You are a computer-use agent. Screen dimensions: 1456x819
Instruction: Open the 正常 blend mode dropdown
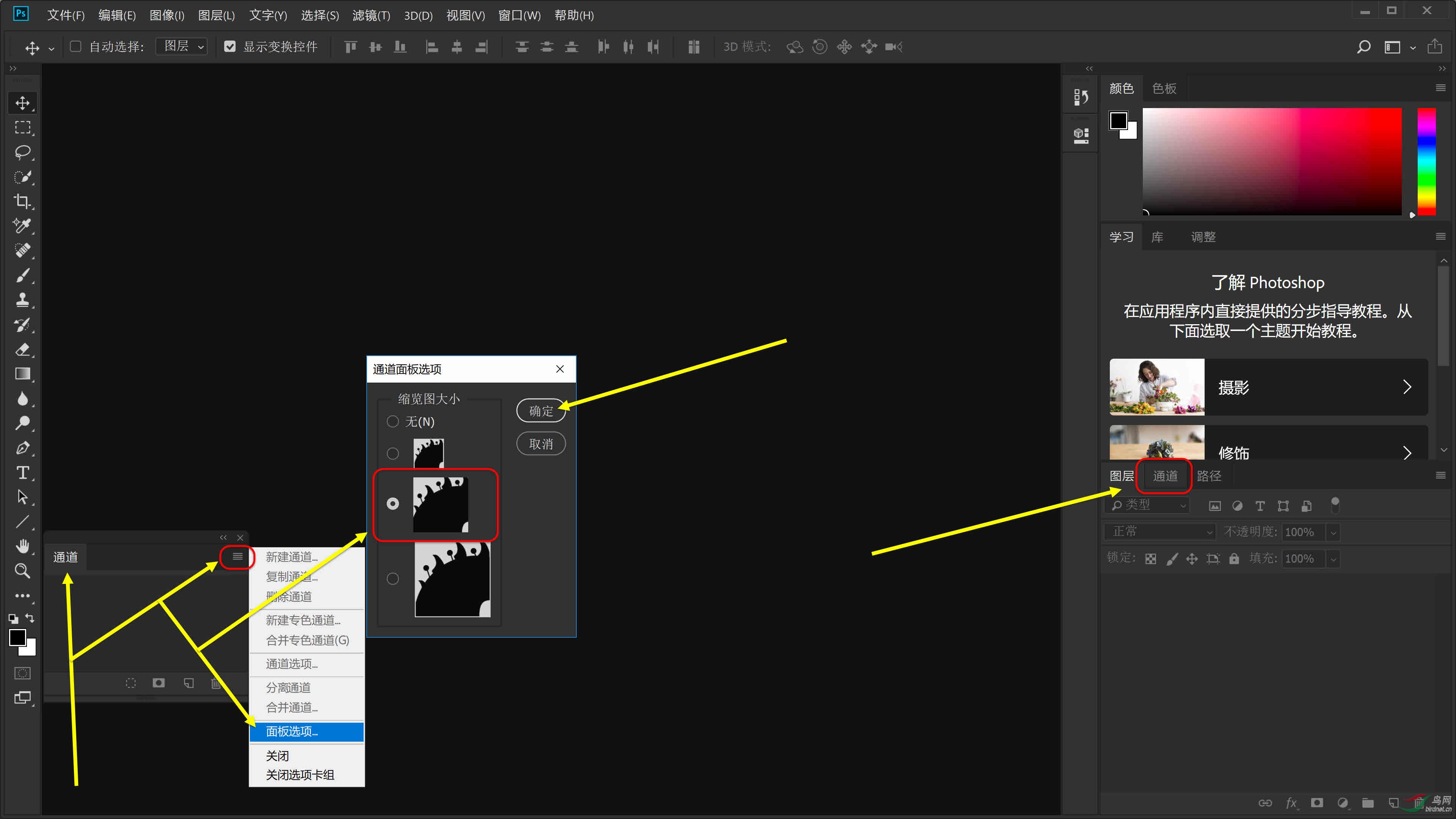tap(1159, 532)
